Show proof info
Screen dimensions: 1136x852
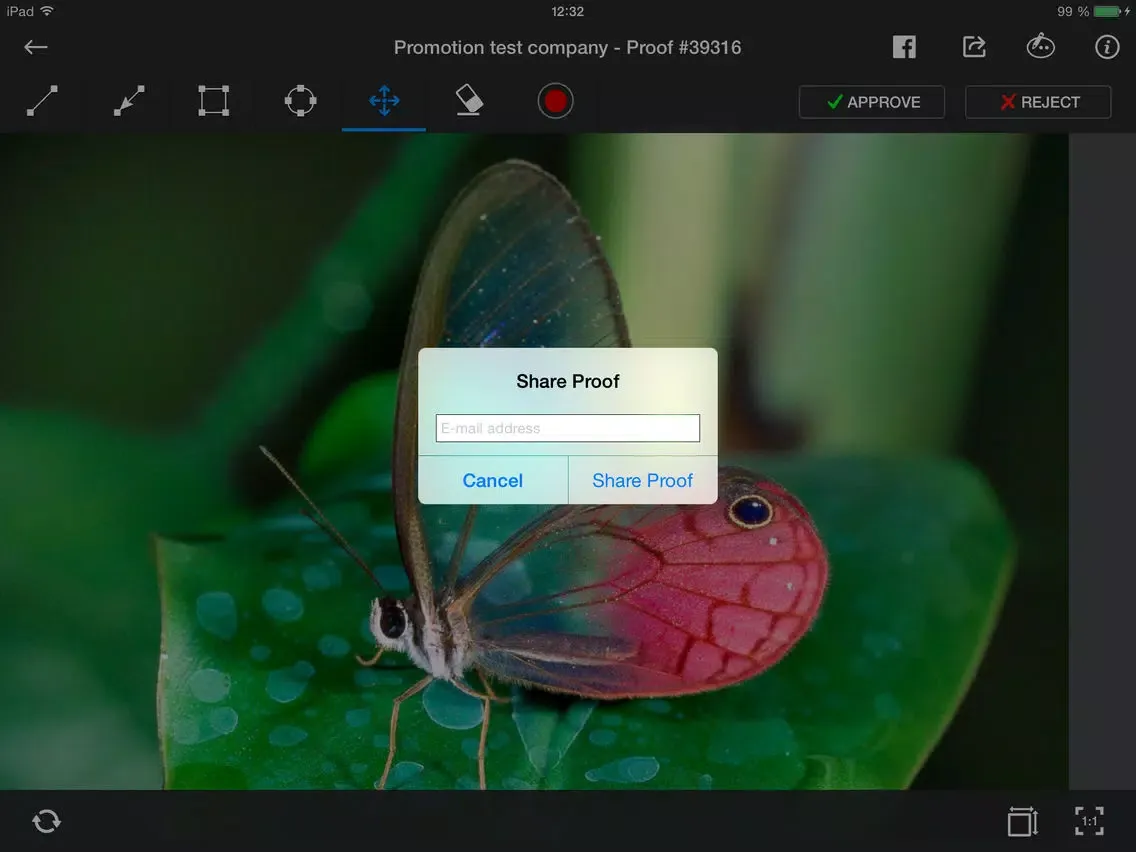[1107, 47]
